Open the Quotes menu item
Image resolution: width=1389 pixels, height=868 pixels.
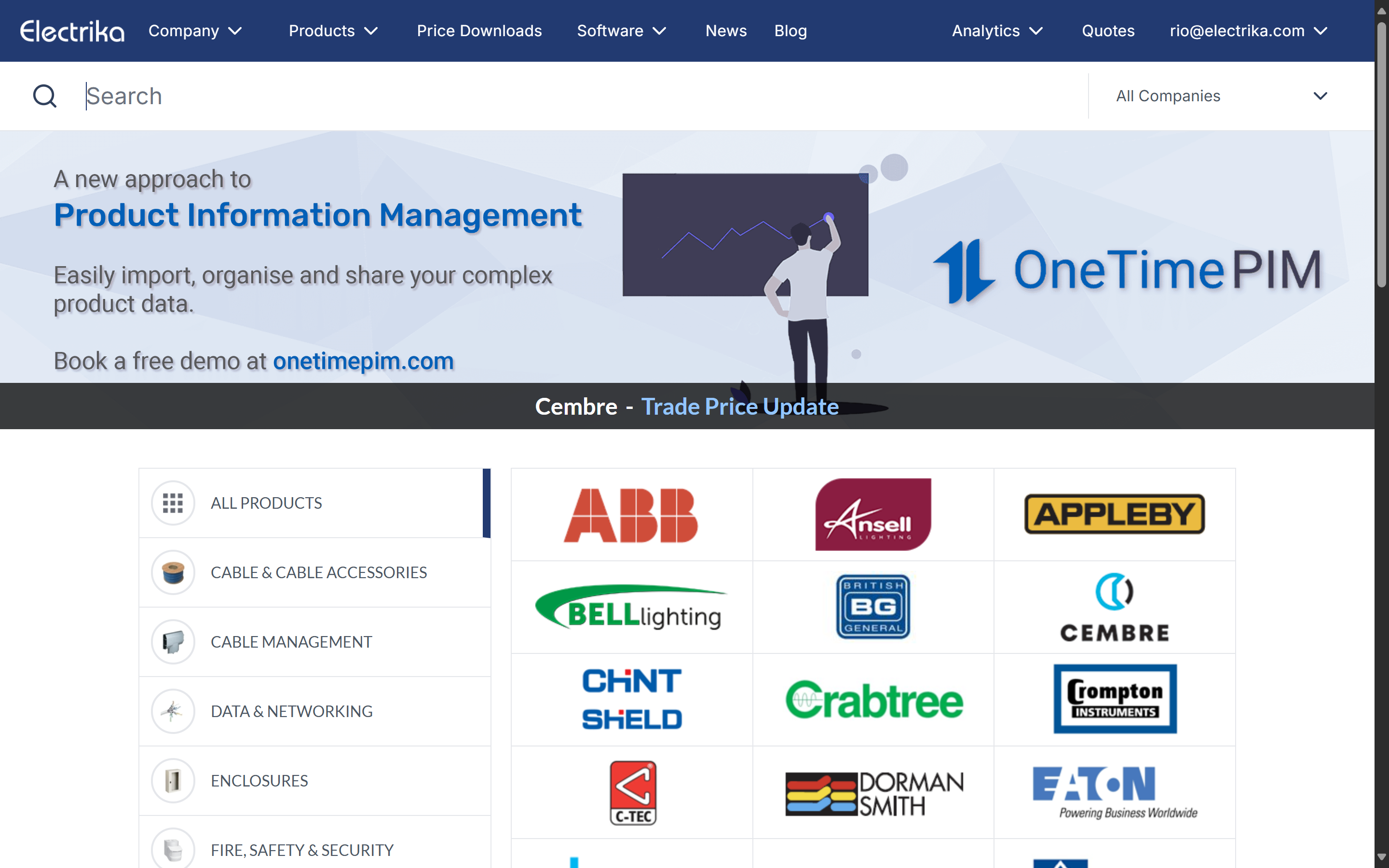click(x=1108, y=31)
